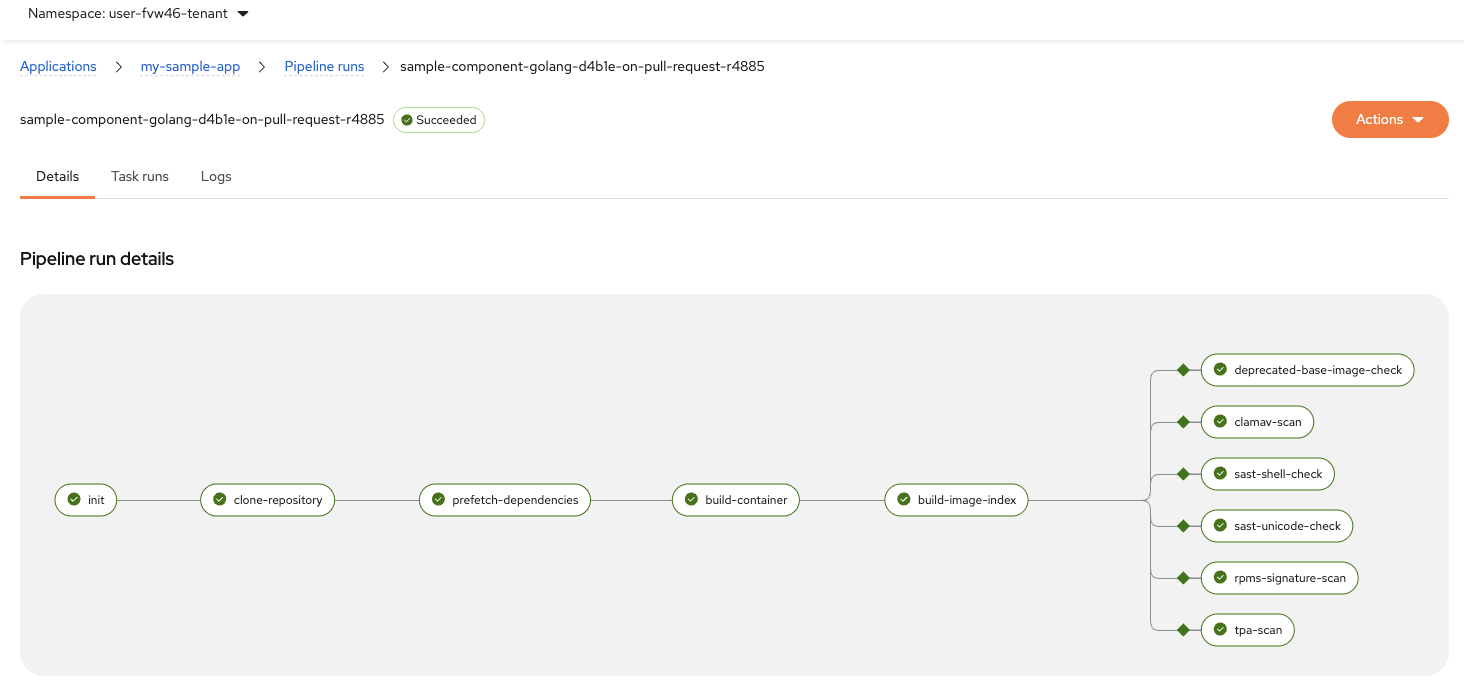This screenshot has width=1464, height=697.
Task: Click diamond connector before deprecated-base-image-check
Action: click(x=1183, y=370)
